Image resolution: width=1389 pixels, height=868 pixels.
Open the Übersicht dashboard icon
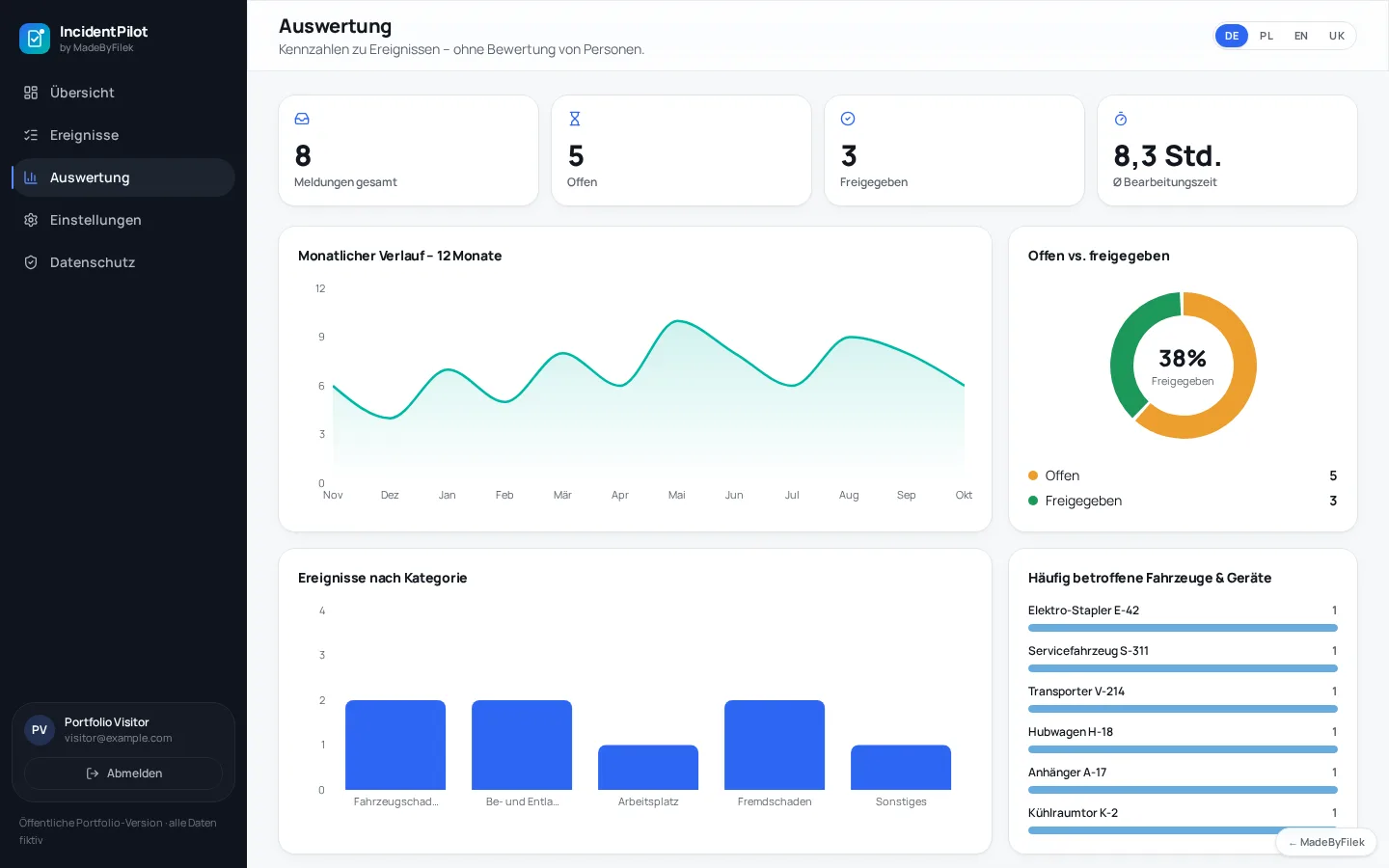tap(31, 93)
